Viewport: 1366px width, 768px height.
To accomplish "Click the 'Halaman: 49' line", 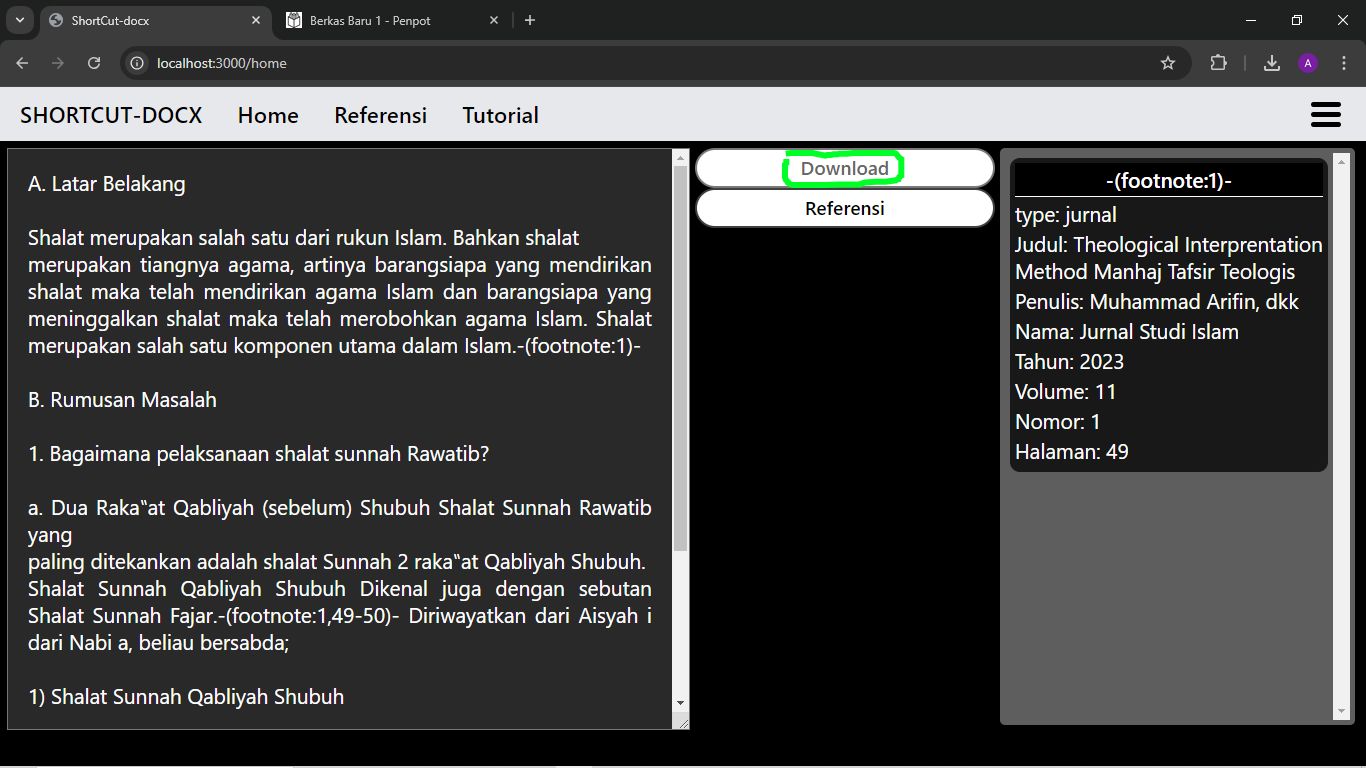I will click(1072, 452).
